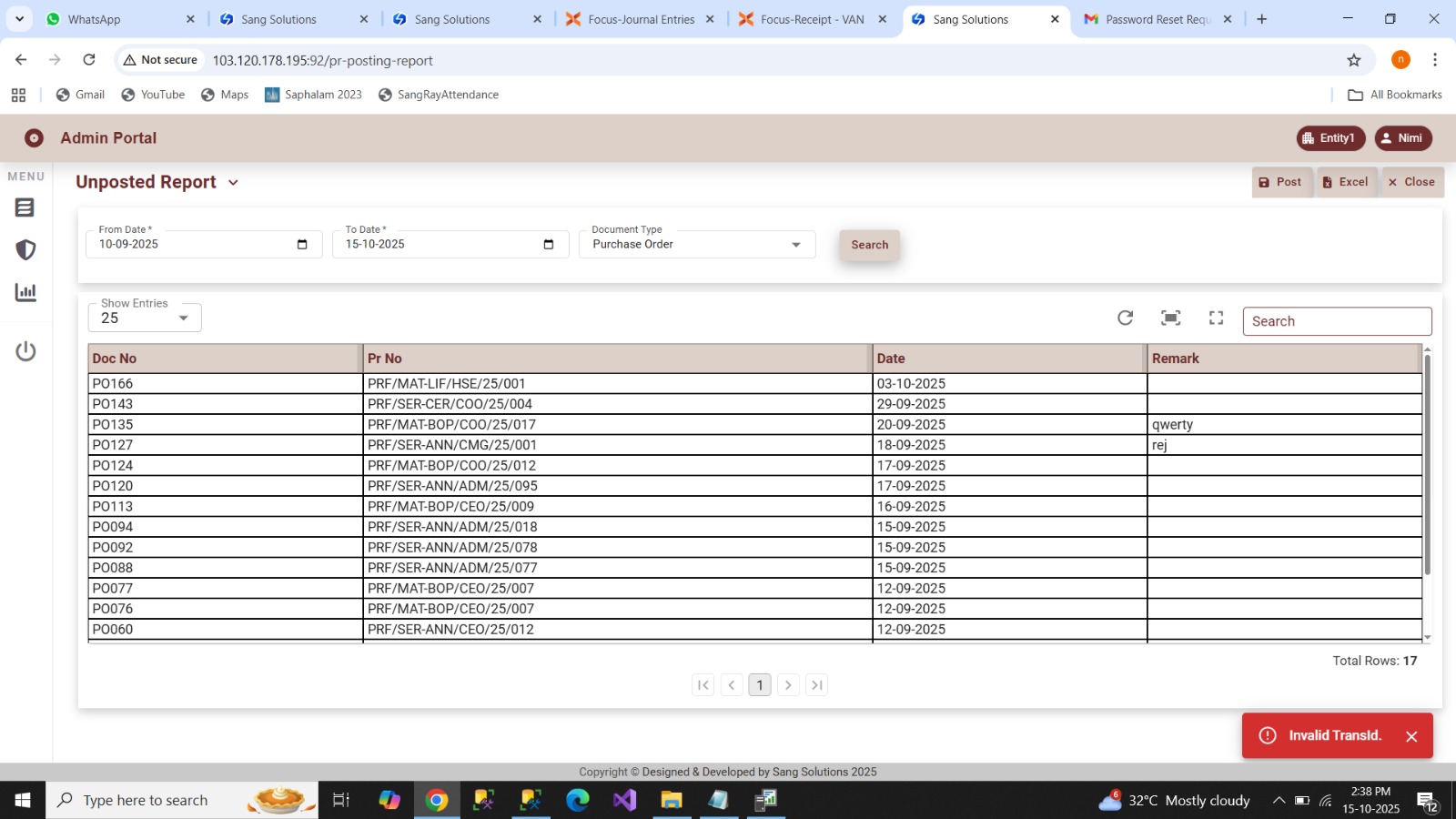Click the Search button next to filters
This screenshot has width=1456, height=819.
click(x=869, y=245)
